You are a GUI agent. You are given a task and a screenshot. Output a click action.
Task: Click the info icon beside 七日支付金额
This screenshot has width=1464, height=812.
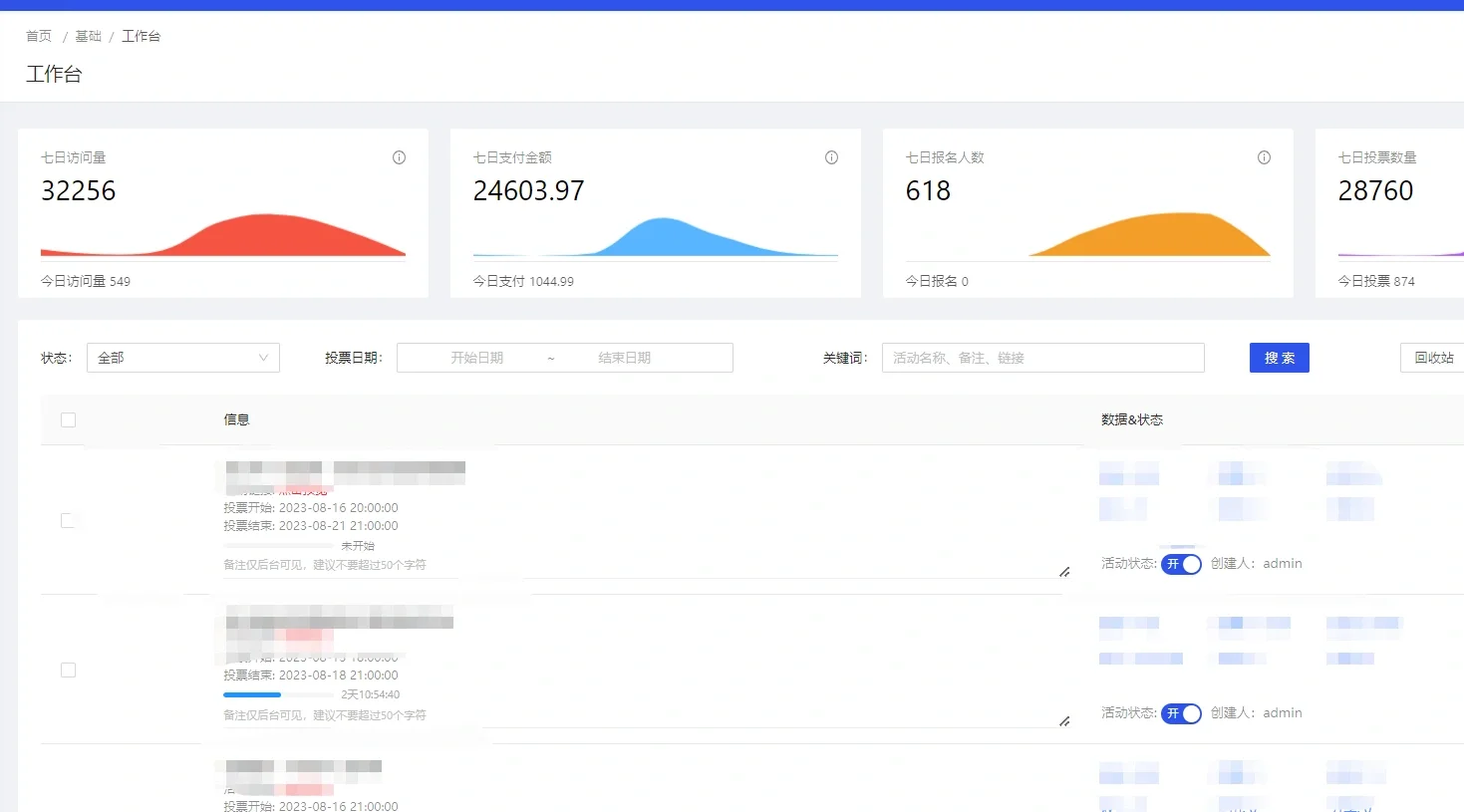(831, 157)
